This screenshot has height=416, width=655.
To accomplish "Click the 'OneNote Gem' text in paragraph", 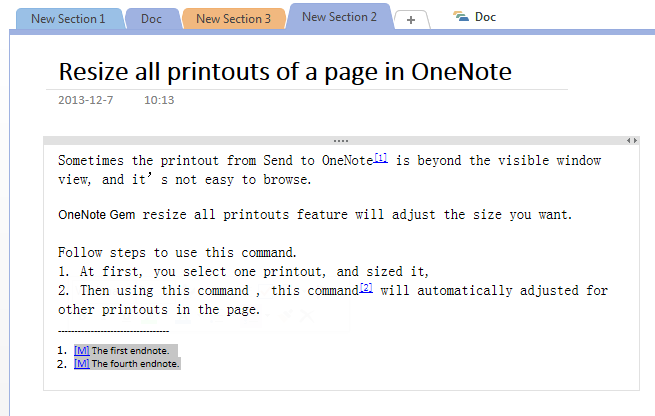I will point(96,215).
